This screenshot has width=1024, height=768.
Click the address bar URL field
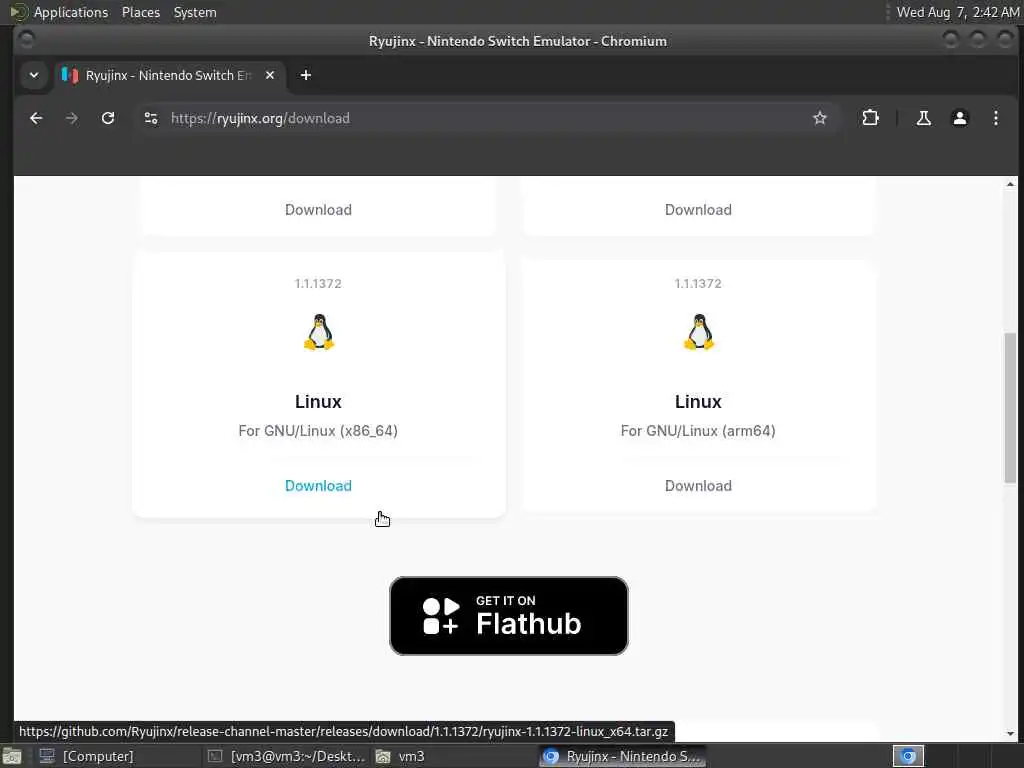pyautogui.click(x=487, y=118)
